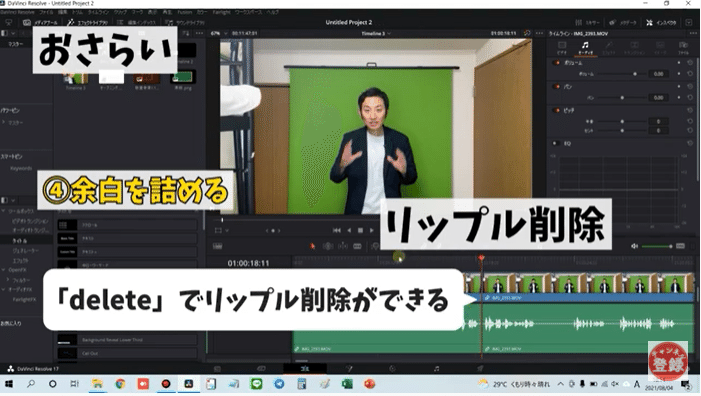Open Timeline View Options
The image size is (701, 396).
point(217,246)
